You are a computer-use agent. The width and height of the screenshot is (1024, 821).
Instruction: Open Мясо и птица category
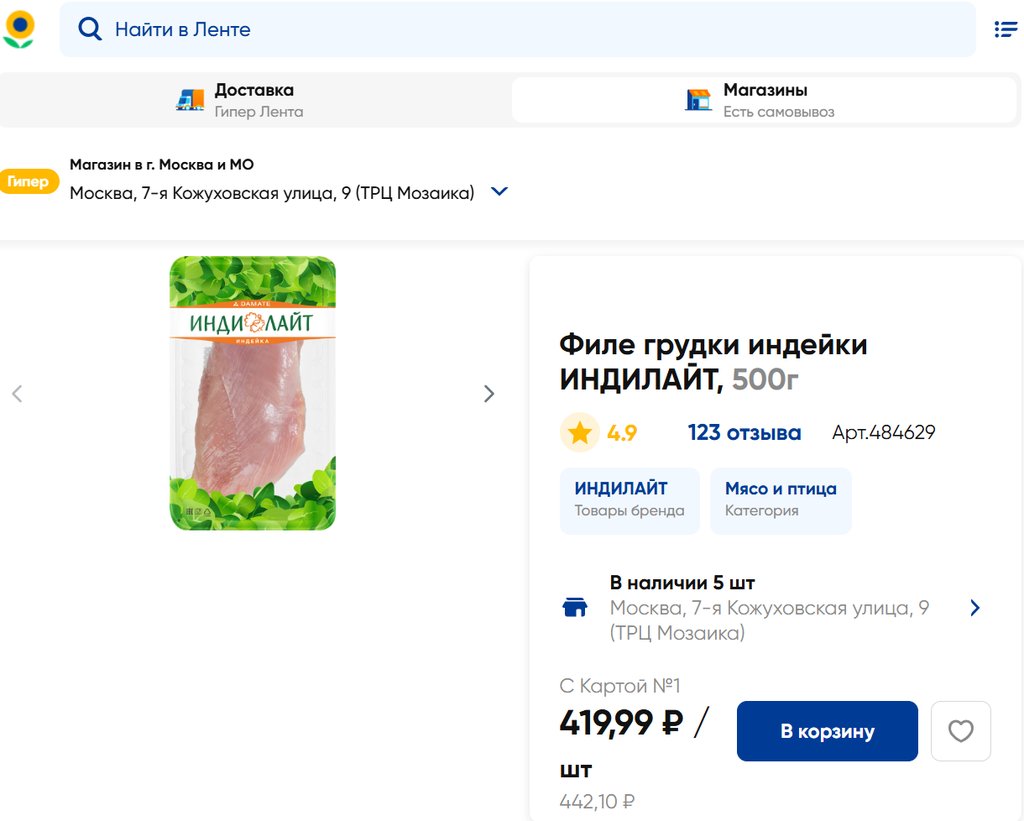tap(780, 499)
